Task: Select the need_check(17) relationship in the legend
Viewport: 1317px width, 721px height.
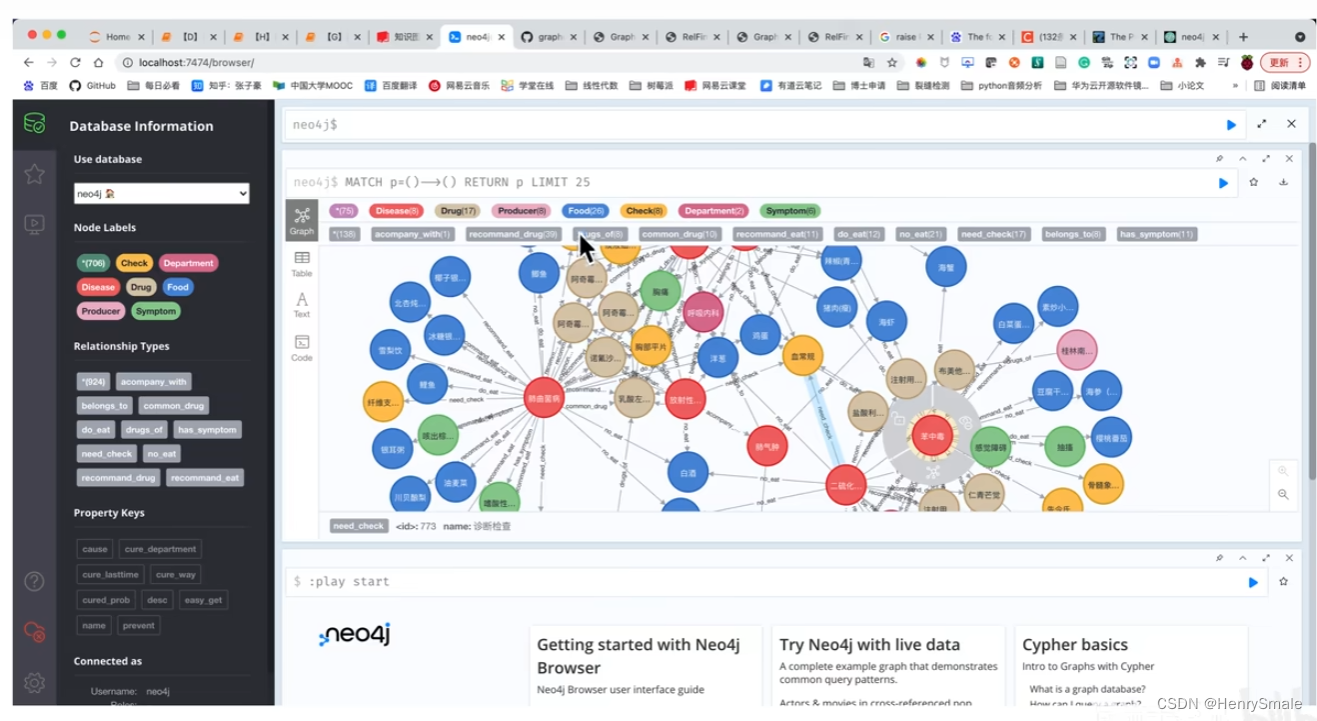Action: 993,234
